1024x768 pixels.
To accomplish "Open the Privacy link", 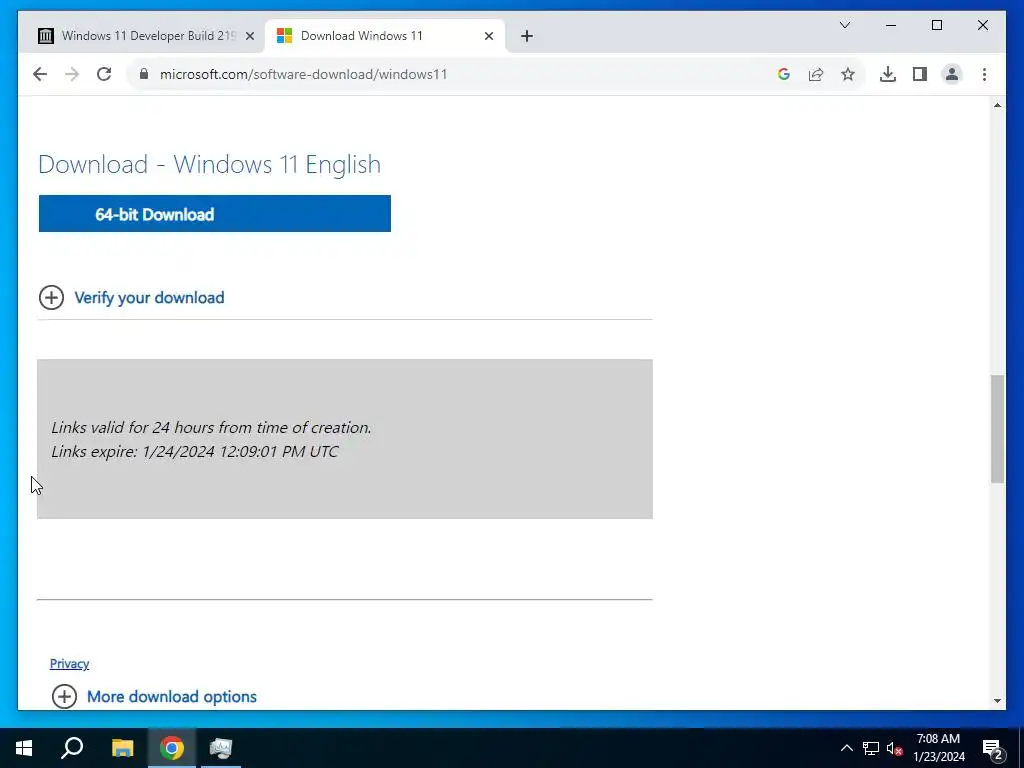I will click(69, 664).
